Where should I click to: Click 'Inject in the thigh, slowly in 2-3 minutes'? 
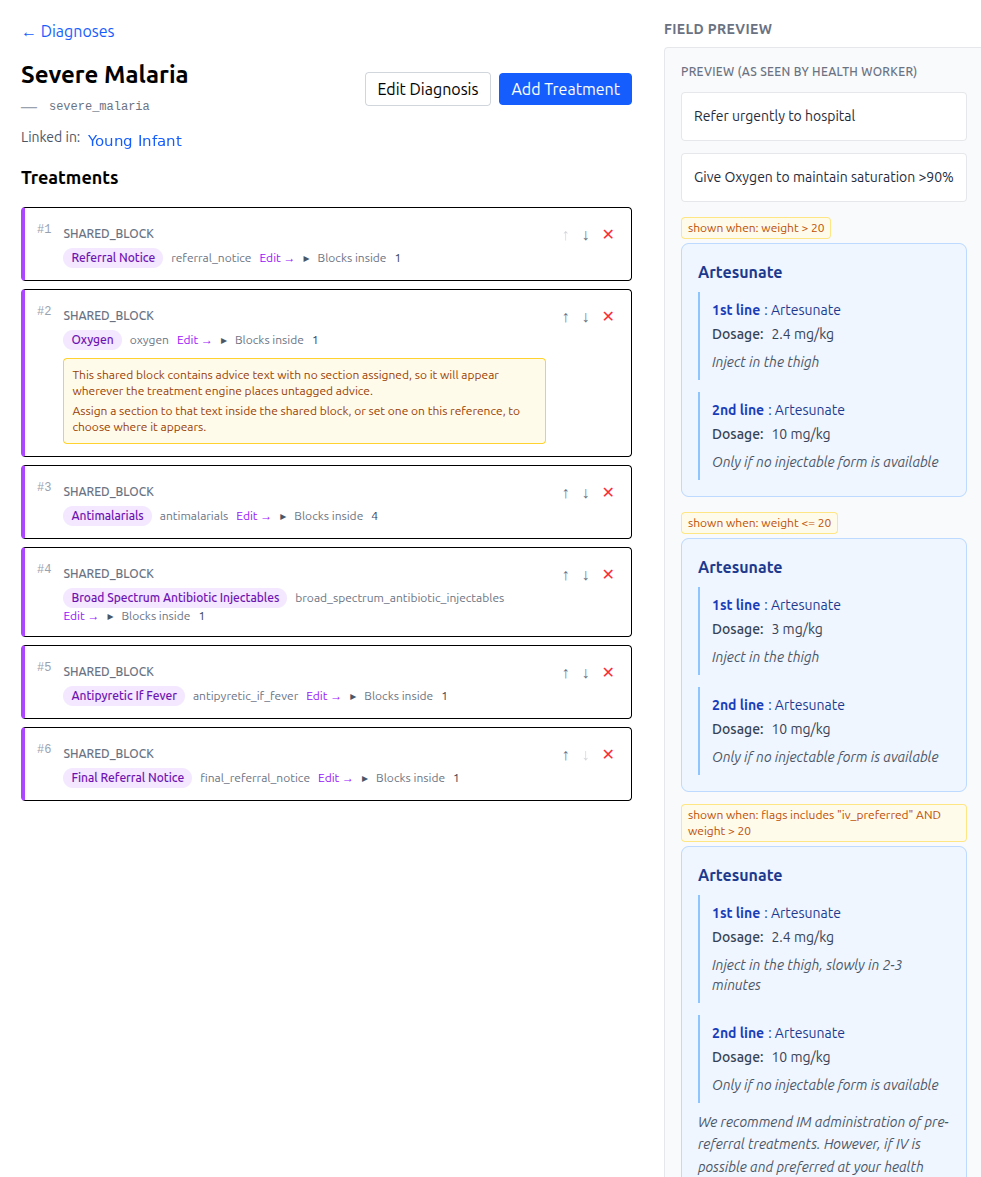807,975
